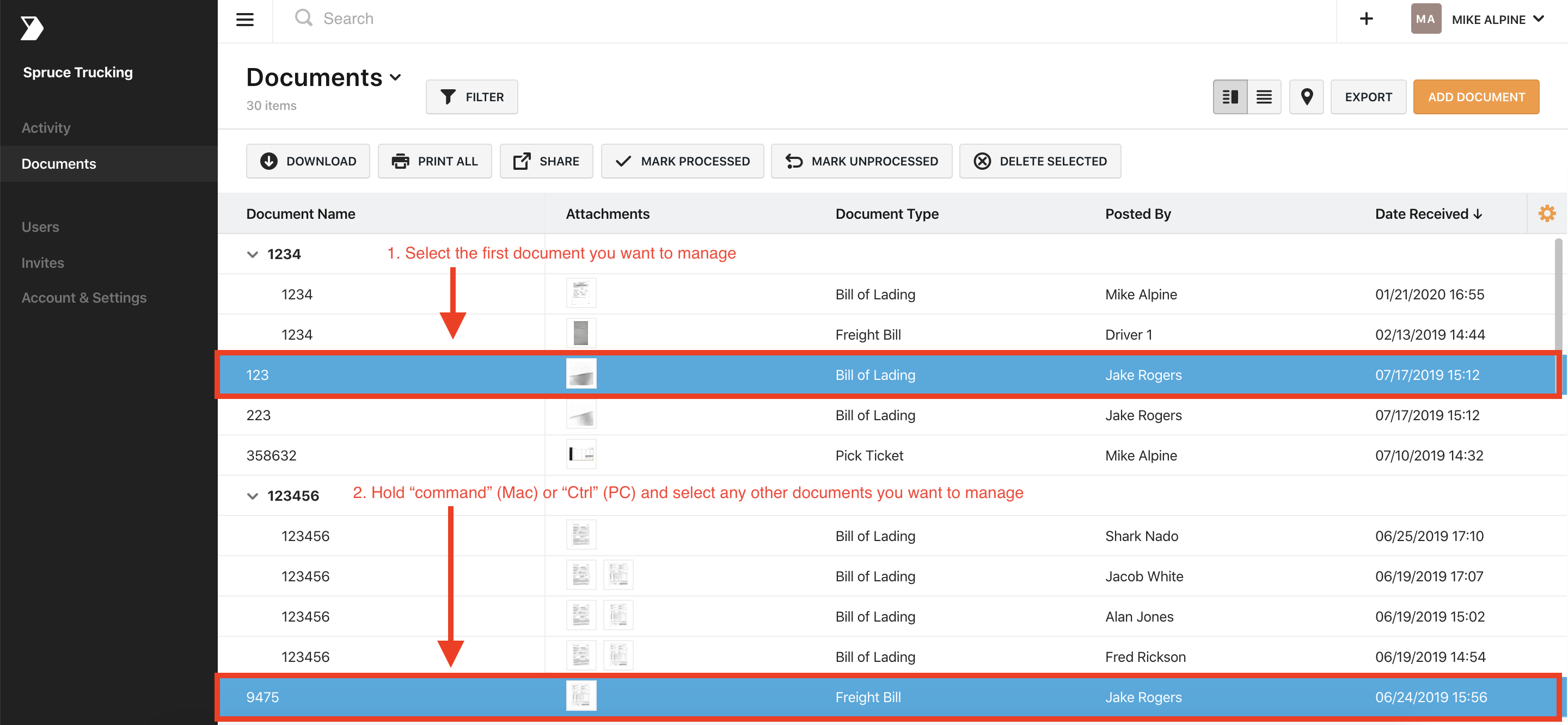Click Shark Nado posted-by cell

pyautogui.click(x=1141, y=536)
